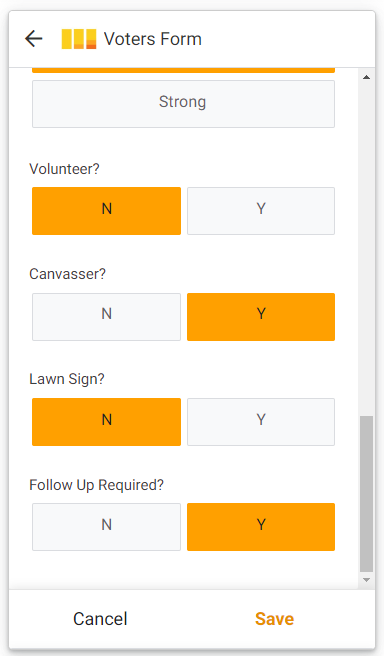This screenshot has width=384, height=656.
Task: Pick N for Follow Up Required?
Action: [x=106, y=527]
